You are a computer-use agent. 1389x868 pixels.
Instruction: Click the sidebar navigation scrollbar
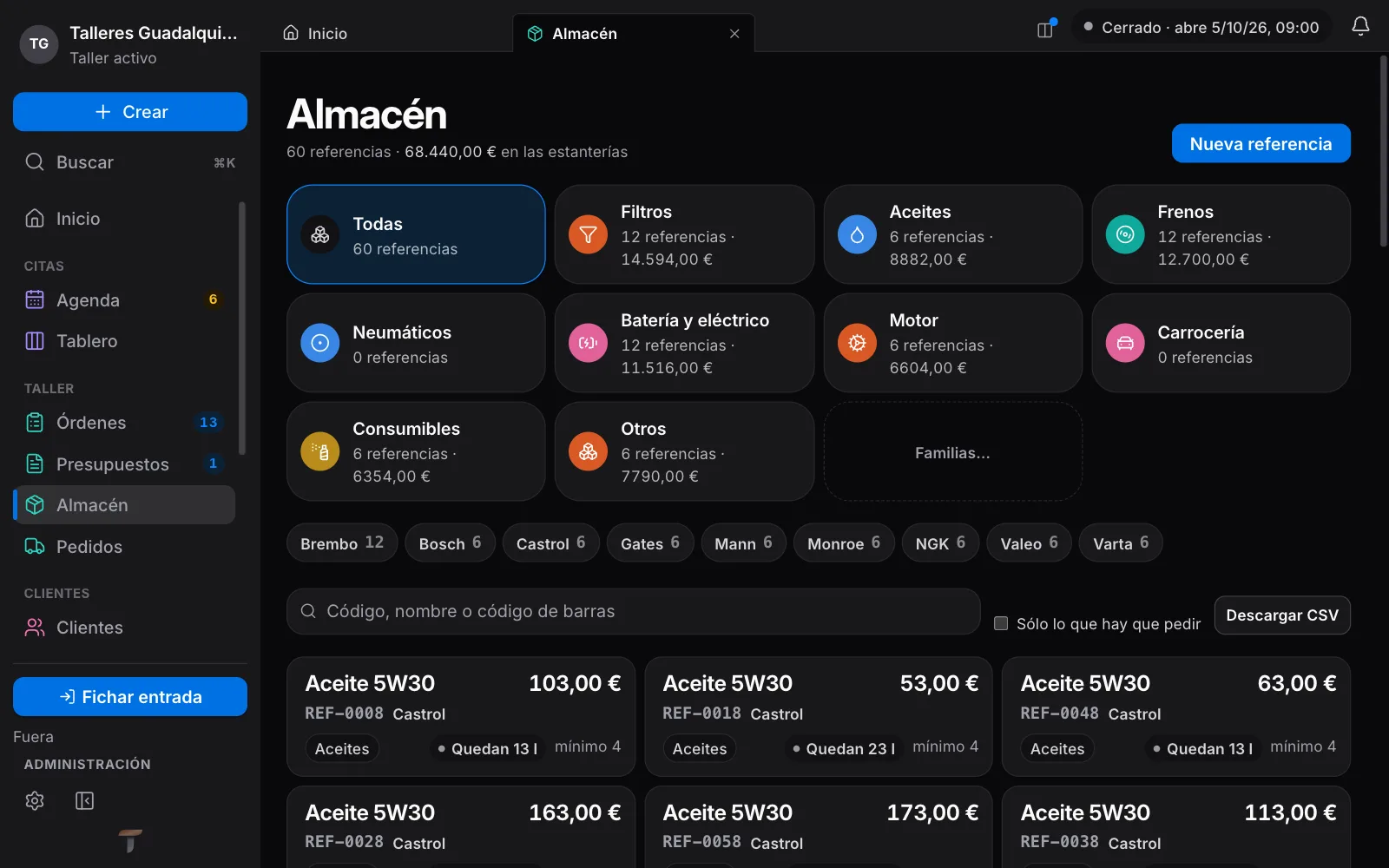point(242,328)
